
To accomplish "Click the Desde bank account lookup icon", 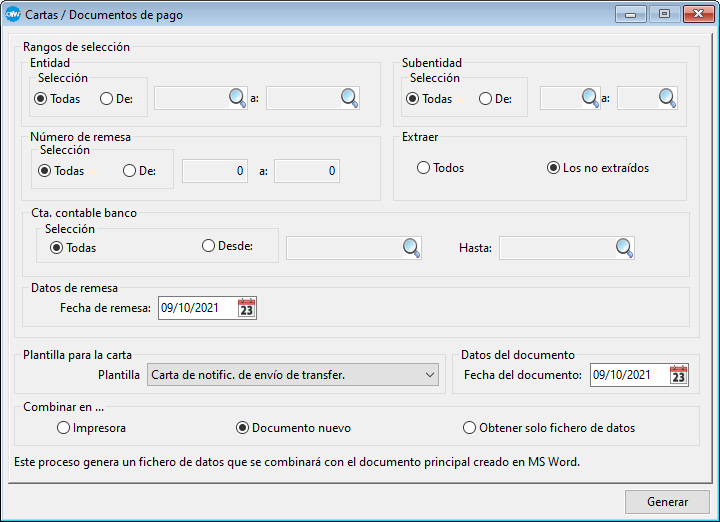I will [411, 247].
